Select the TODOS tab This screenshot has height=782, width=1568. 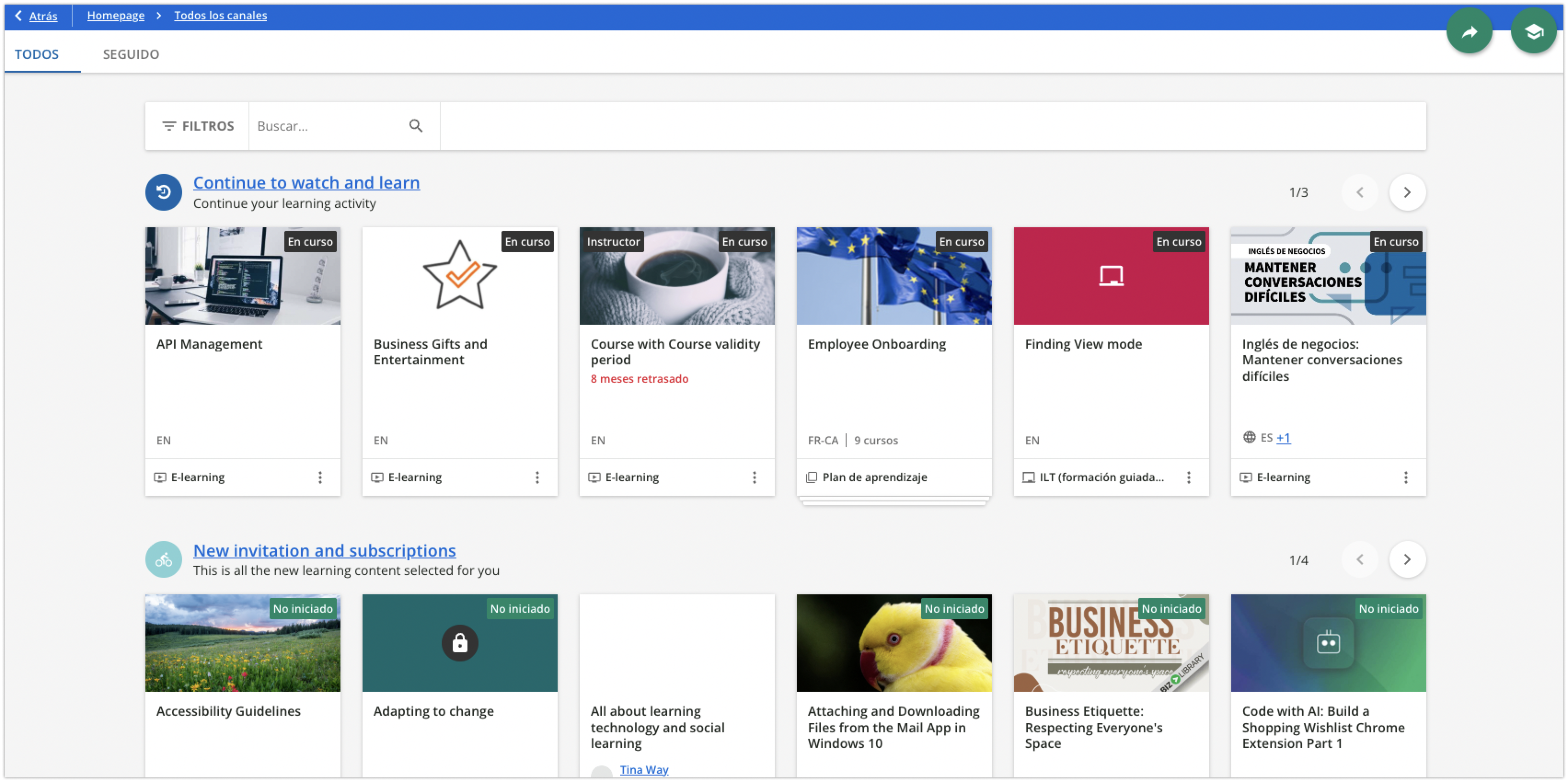pyautogui.click(x=36, y=54)
